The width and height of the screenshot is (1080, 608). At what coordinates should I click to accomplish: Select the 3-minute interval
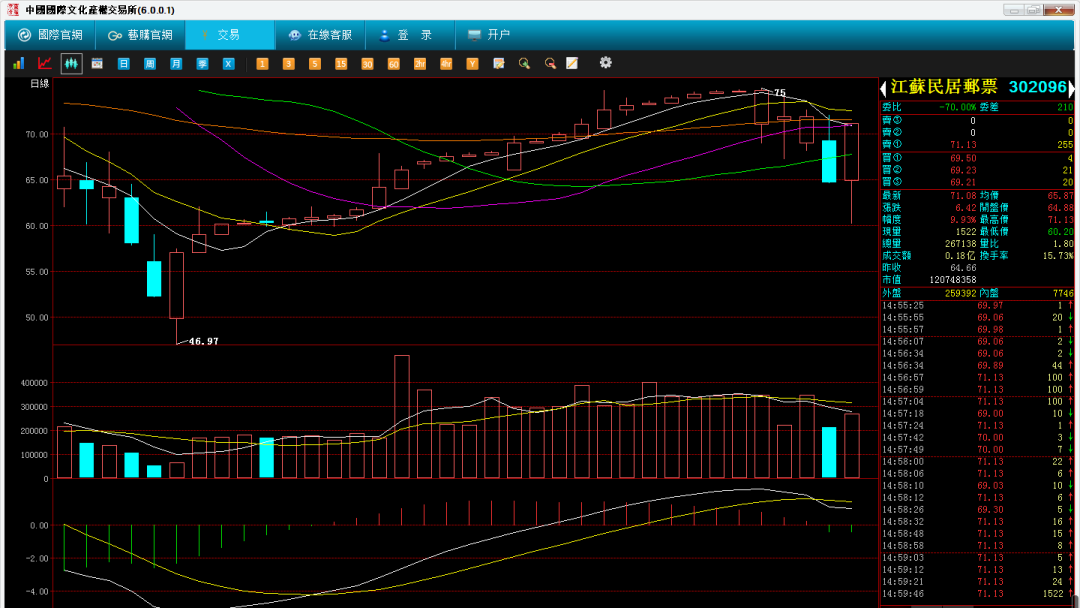(288, 63)
